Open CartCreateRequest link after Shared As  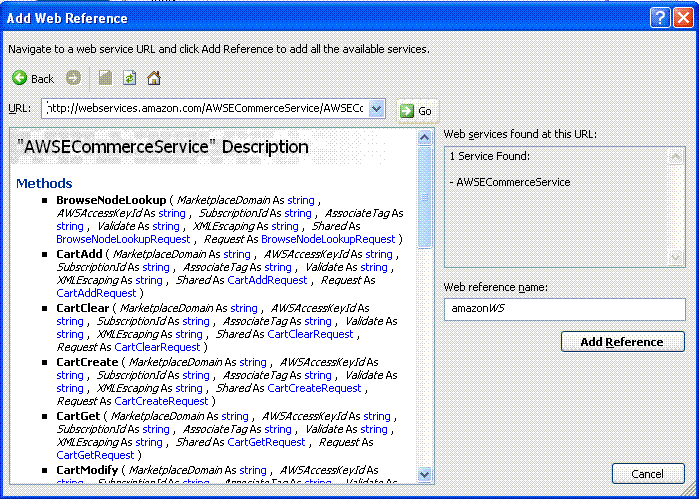(314, 388)
